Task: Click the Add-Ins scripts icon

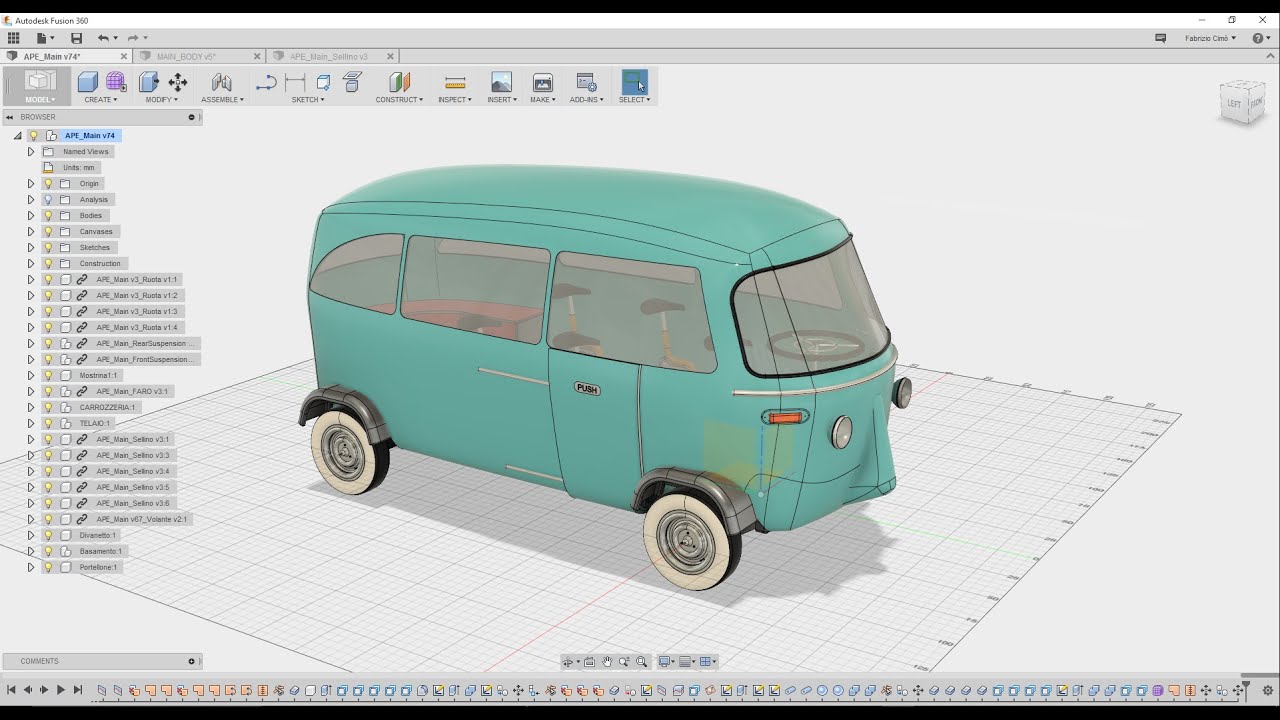Action: point(587,82)
